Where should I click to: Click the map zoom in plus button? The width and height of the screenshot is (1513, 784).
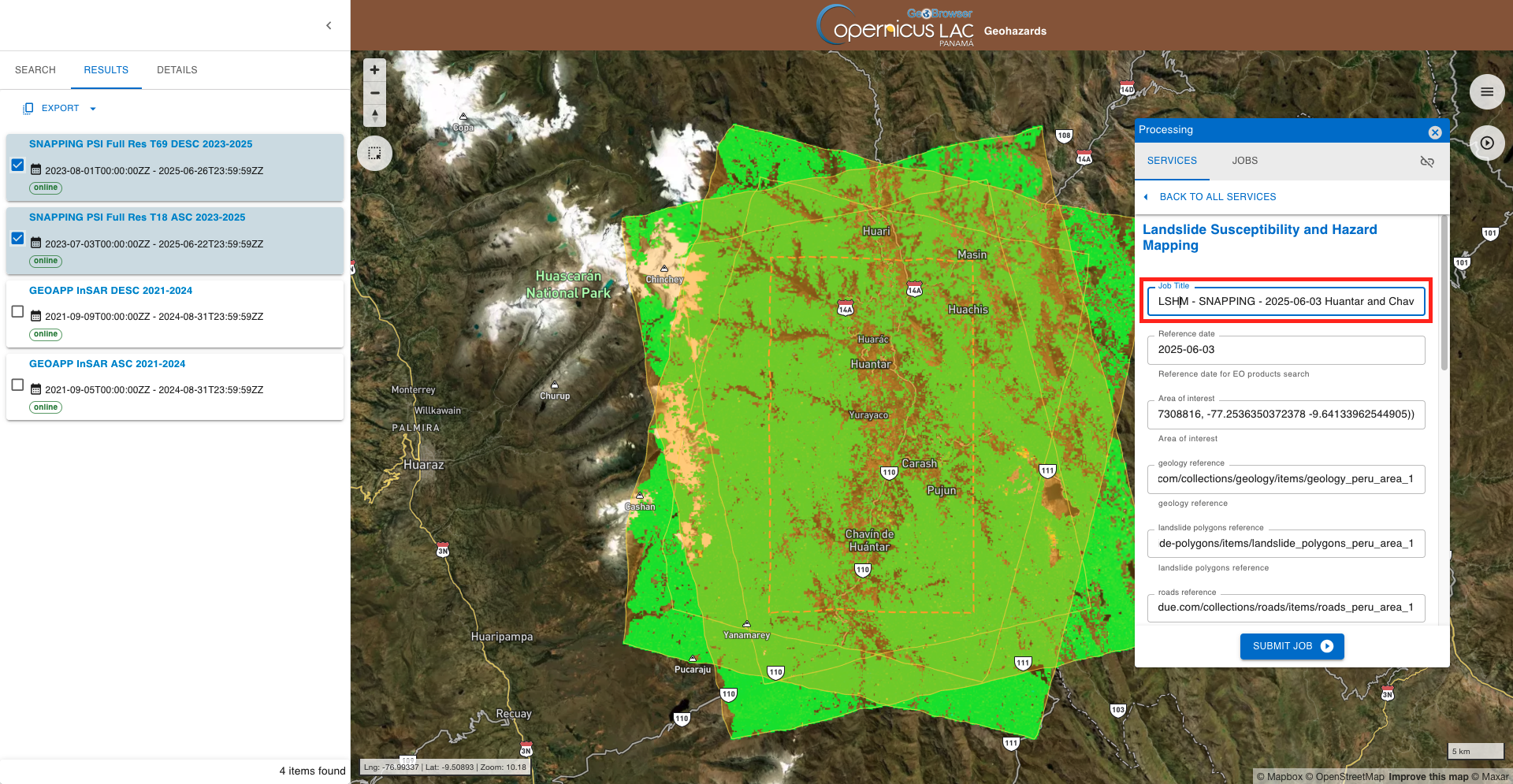click(375, 70)
